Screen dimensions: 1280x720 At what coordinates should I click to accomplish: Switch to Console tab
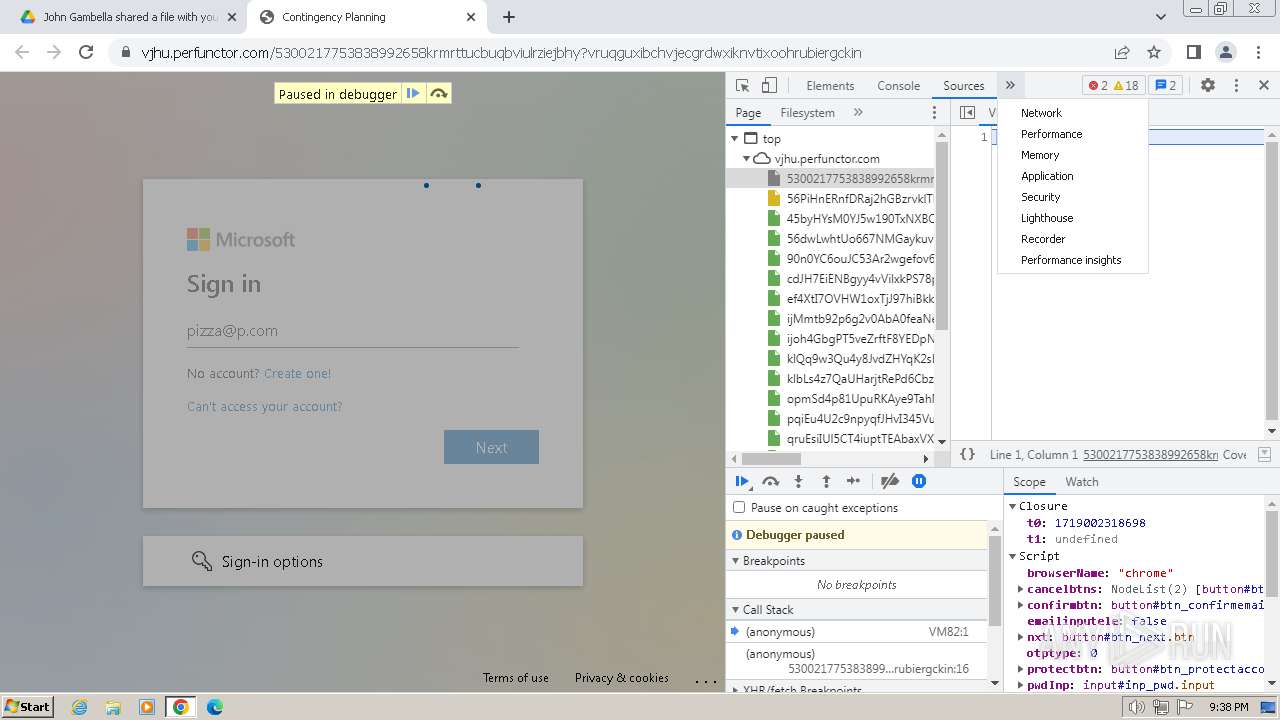point(898,86)
